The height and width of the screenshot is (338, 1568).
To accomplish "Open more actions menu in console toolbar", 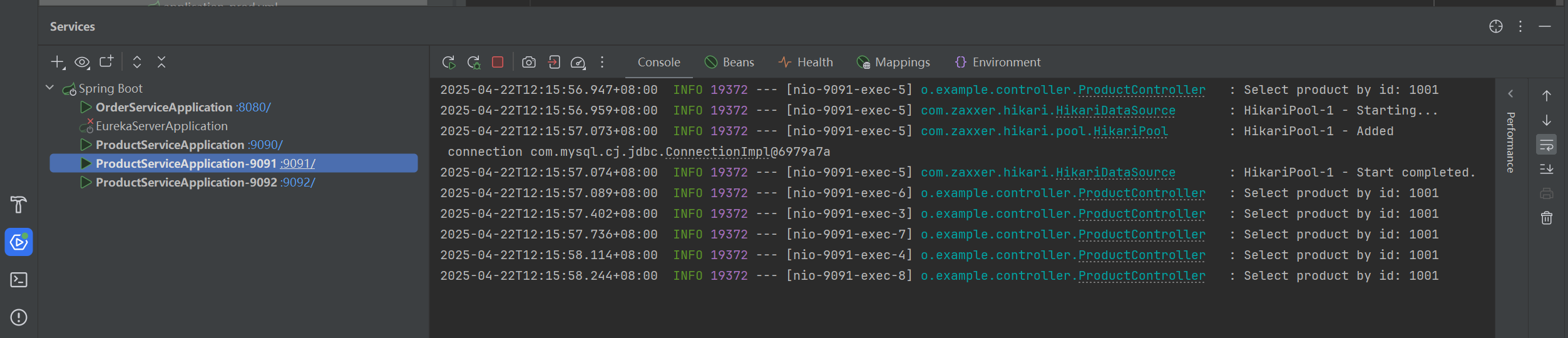I will (x=602, y=62).
